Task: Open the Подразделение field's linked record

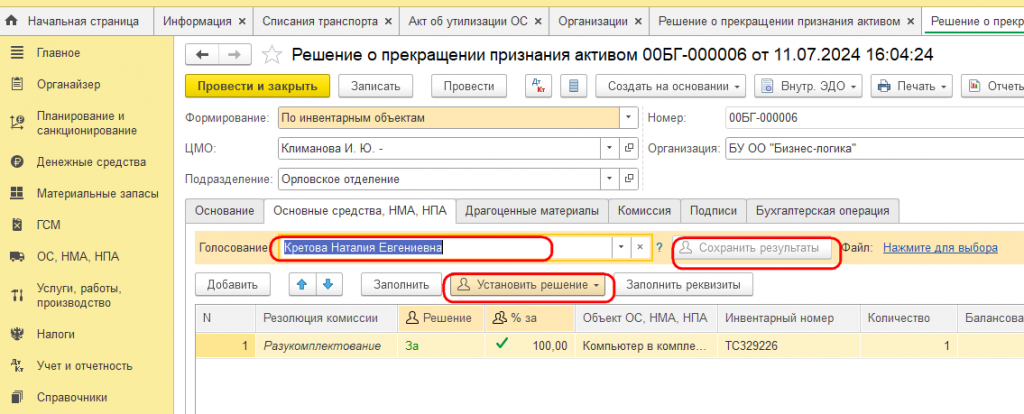Action: (x=629, y=178)
